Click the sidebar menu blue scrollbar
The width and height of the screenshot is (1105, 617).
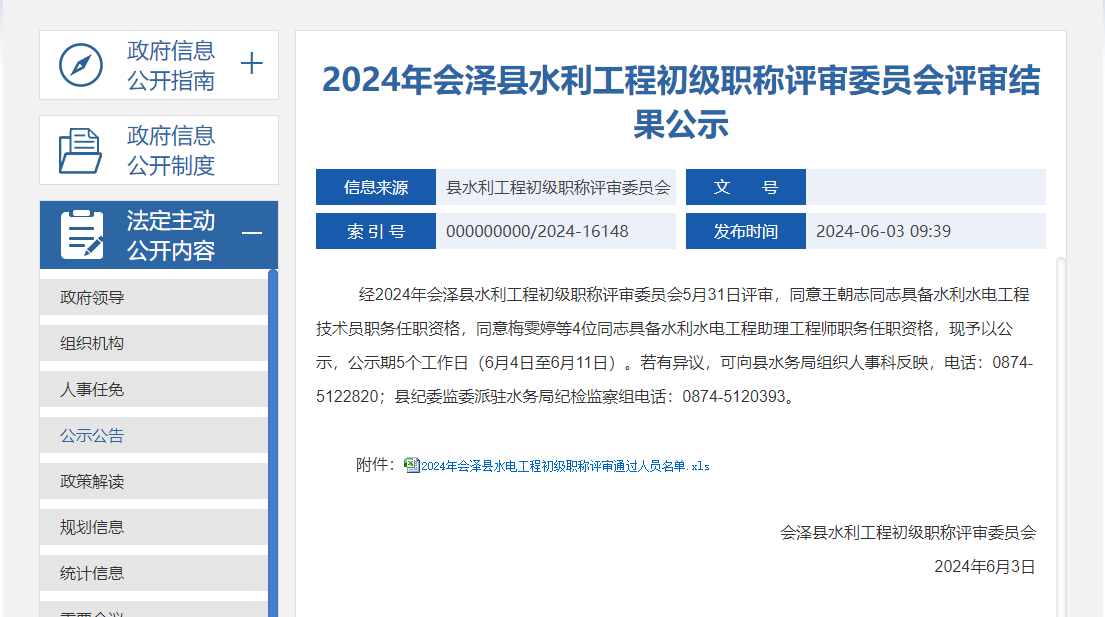pos(273,440)
